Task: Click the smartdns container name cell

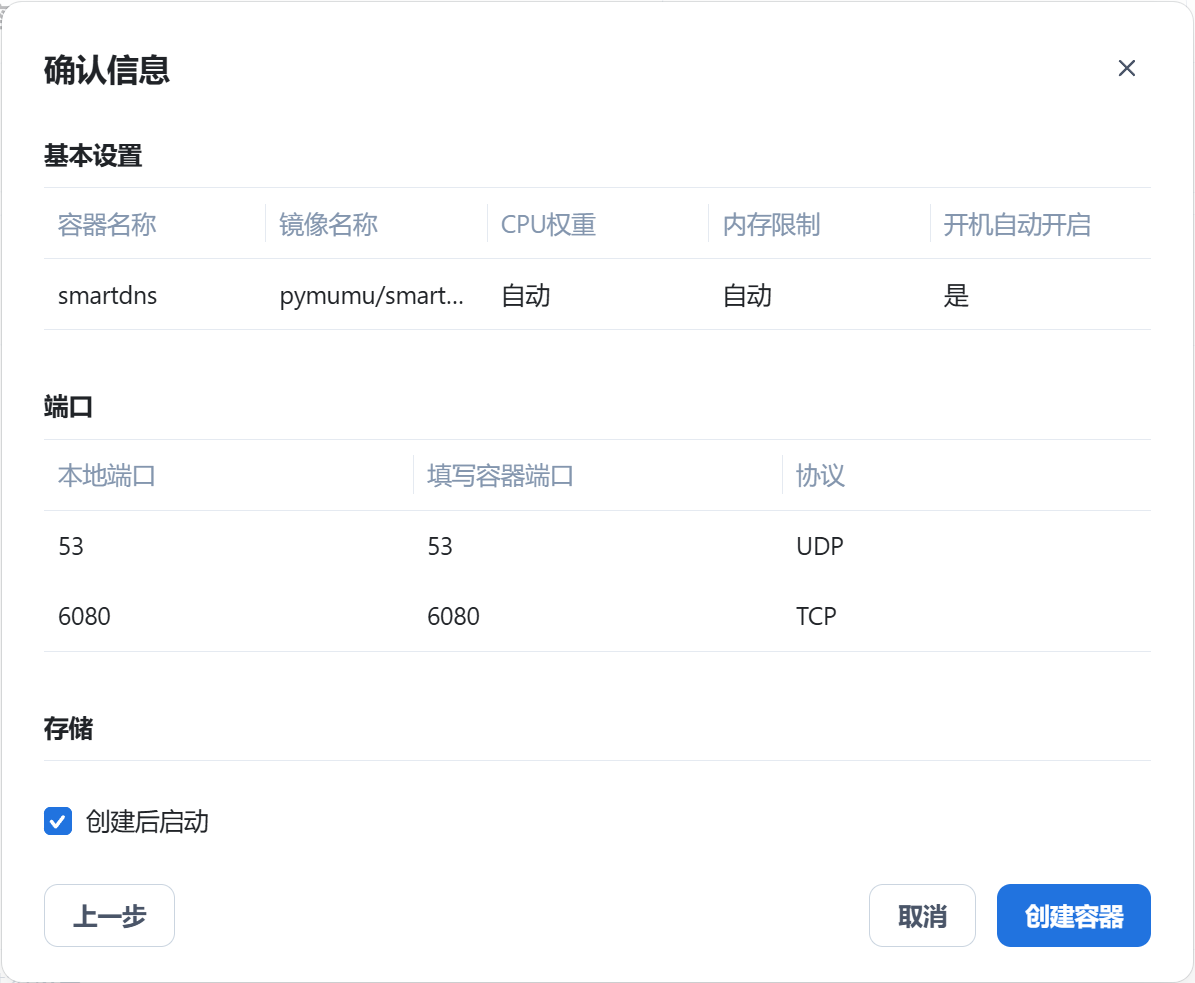Action: click(107, 296)
